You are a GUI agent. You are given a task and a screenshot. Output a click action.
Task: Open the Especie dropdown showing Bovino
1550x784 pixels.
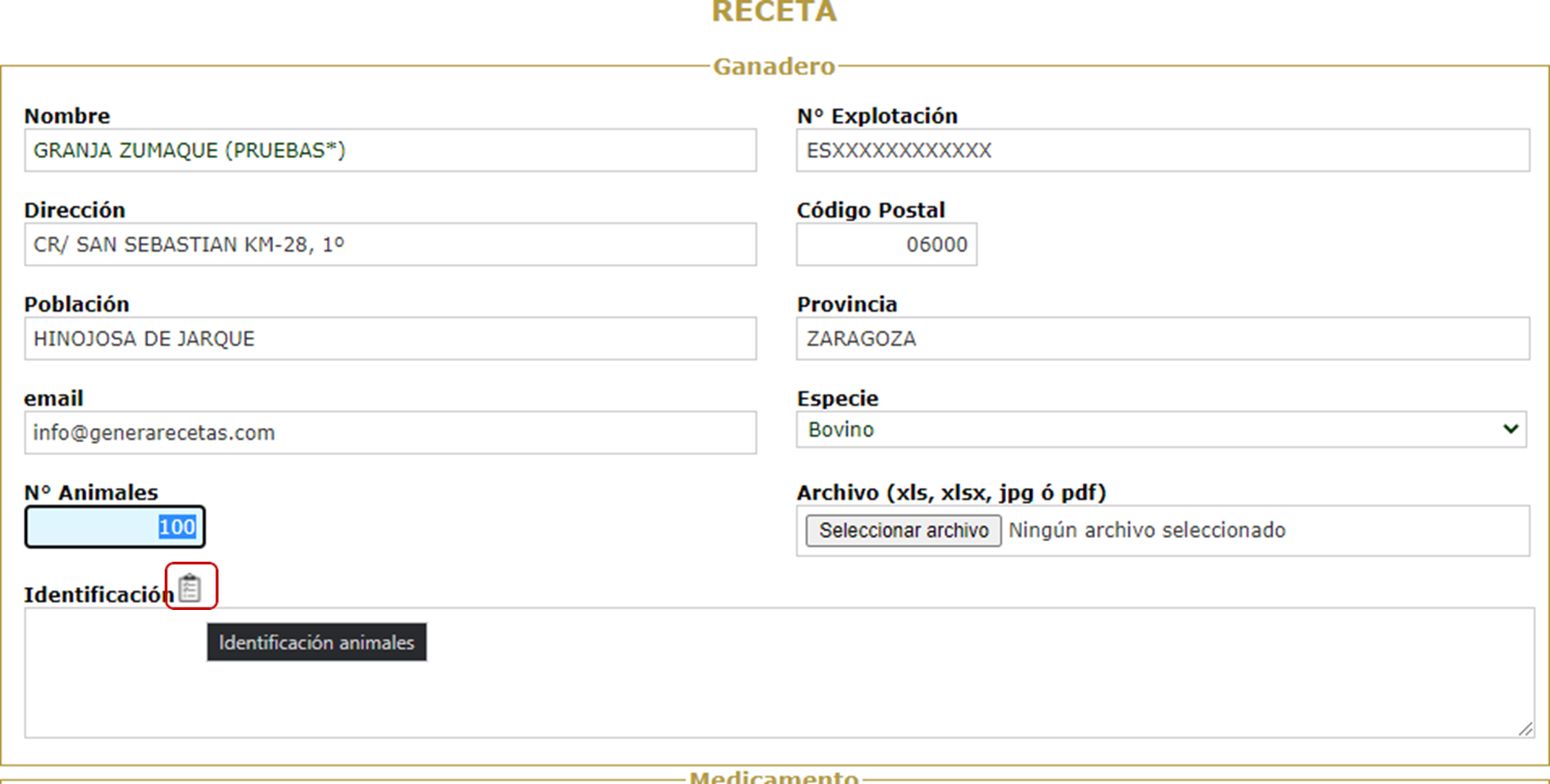point(1161,430)
